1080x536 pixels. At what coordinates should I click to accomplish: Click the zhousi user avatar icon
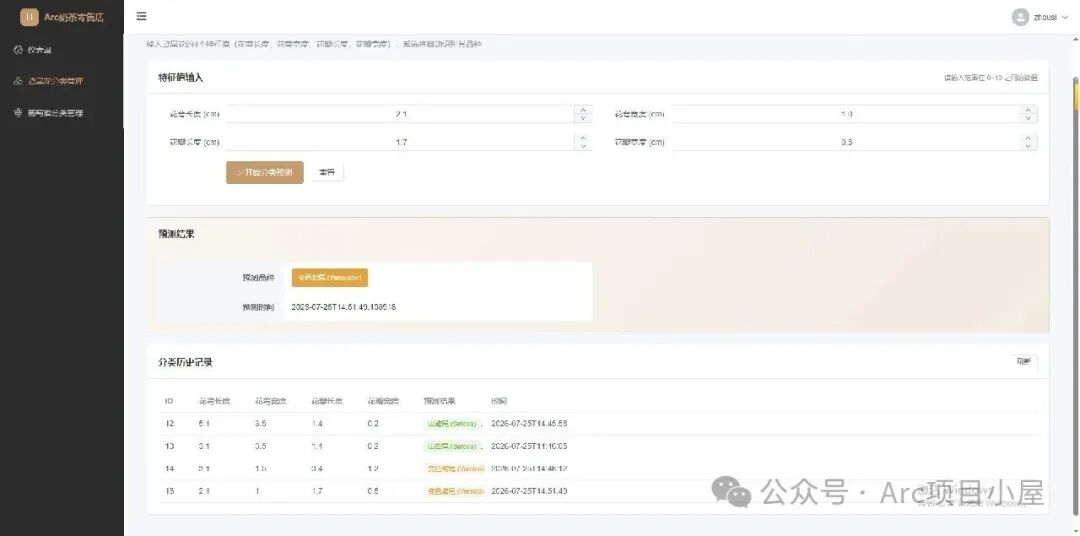[1020, 17]
